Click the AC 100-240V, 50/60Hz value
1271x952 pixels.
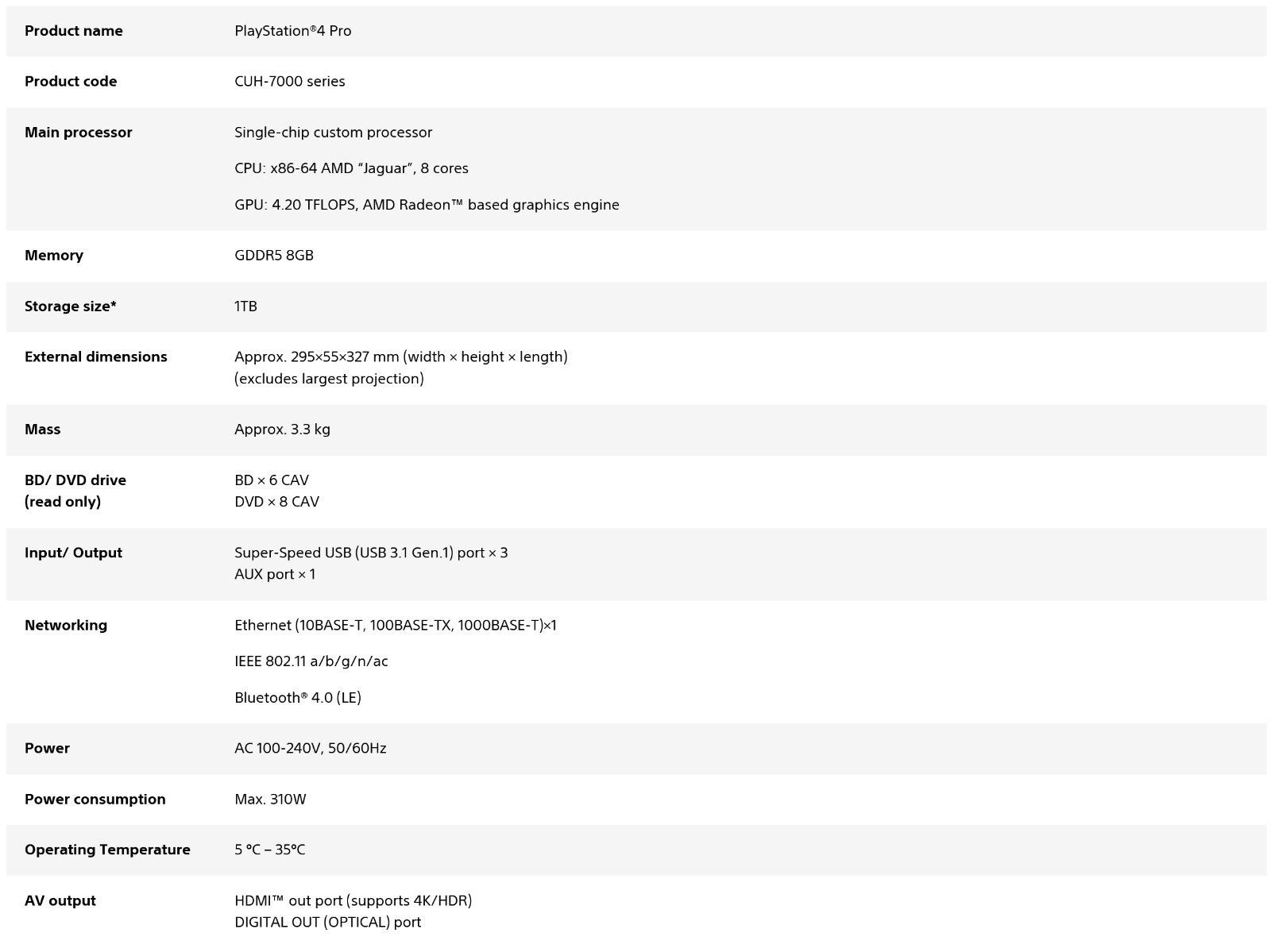pyautogui.click(x=310, y=748)
